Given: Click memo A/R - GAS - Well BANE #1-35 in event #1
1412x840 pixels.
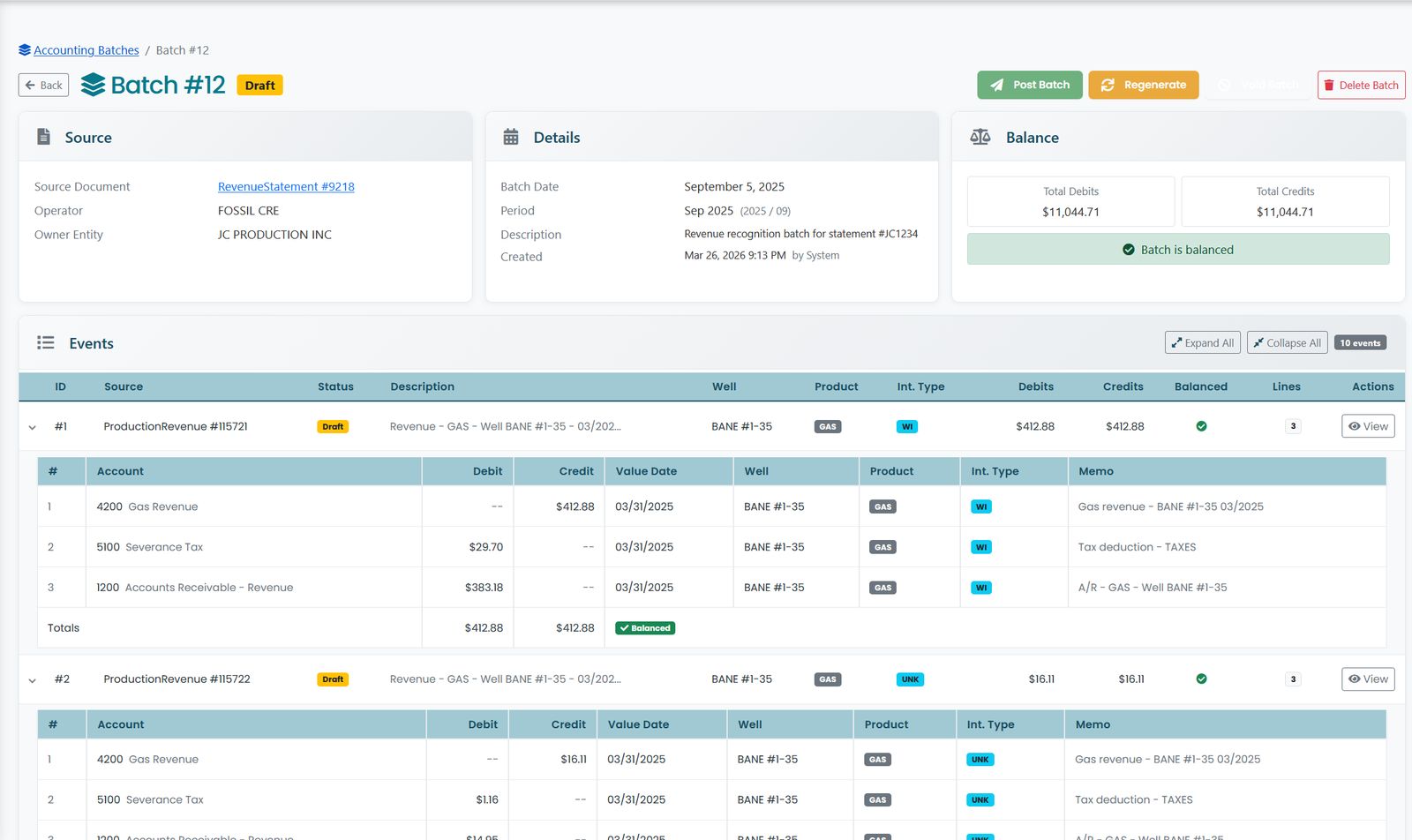Looking at the screenshot, I should (1153, 588).
